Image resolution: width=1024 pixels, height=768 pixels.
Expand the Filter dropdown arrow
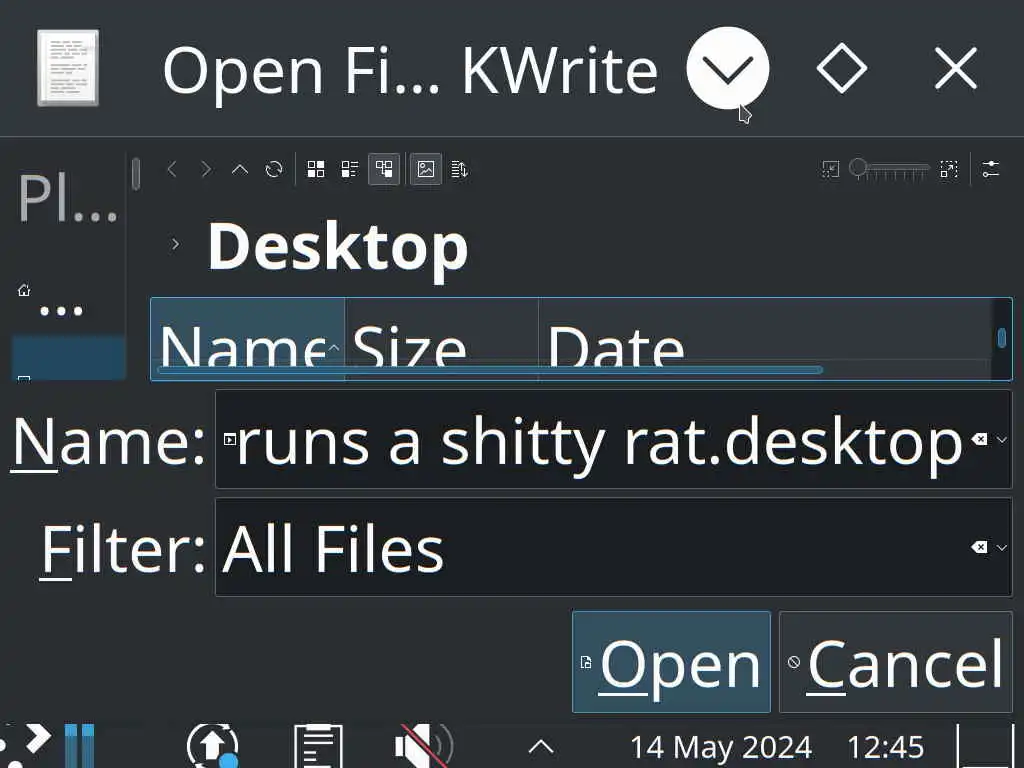[1002, 547]
